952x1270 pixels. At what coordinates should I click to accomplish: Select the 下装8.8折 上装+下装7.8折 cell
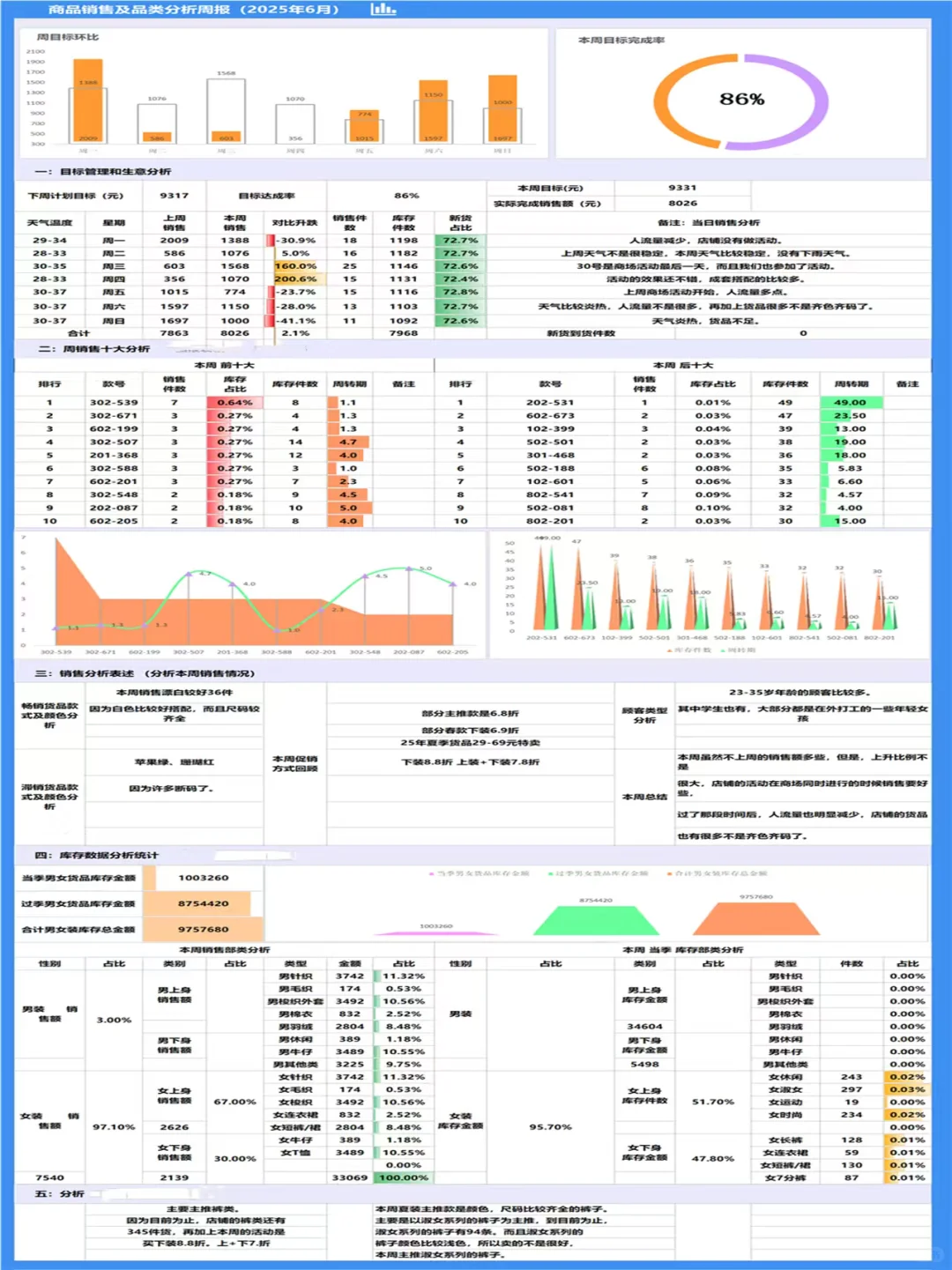coord(470,762)
